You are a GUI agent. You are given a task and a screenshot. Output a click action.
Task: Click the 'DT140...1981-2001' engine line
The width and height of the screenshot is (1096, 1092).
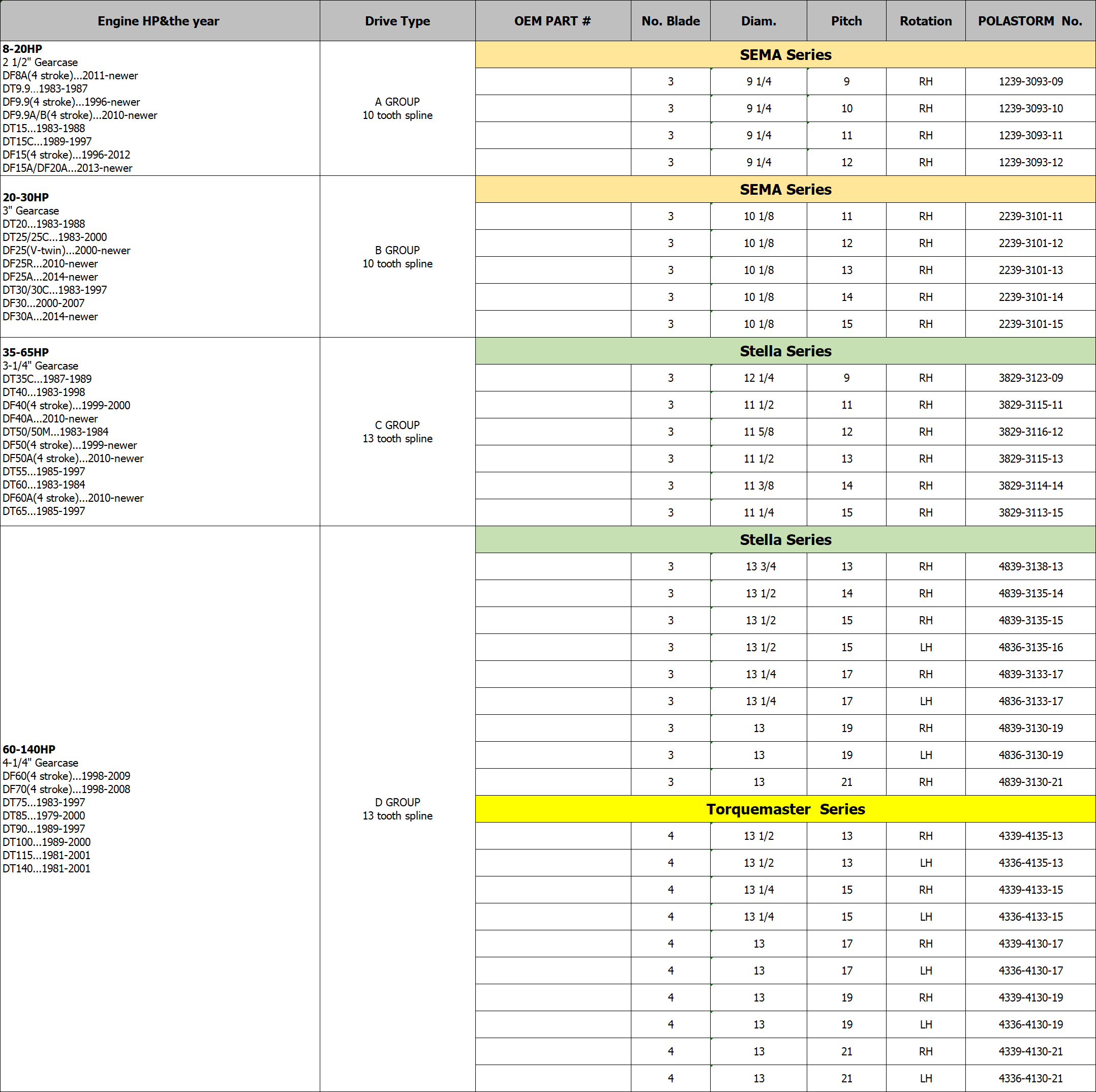(47, 868)
